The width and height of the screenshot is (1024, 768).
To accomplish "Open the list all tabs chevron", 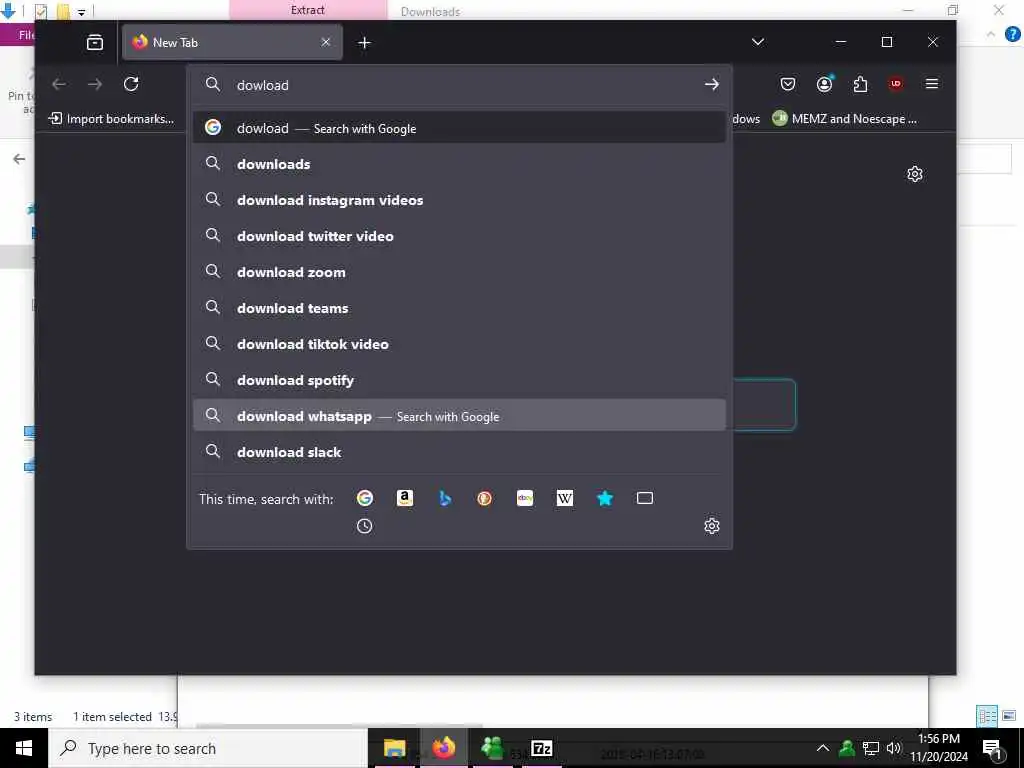I will coord(758,42).
